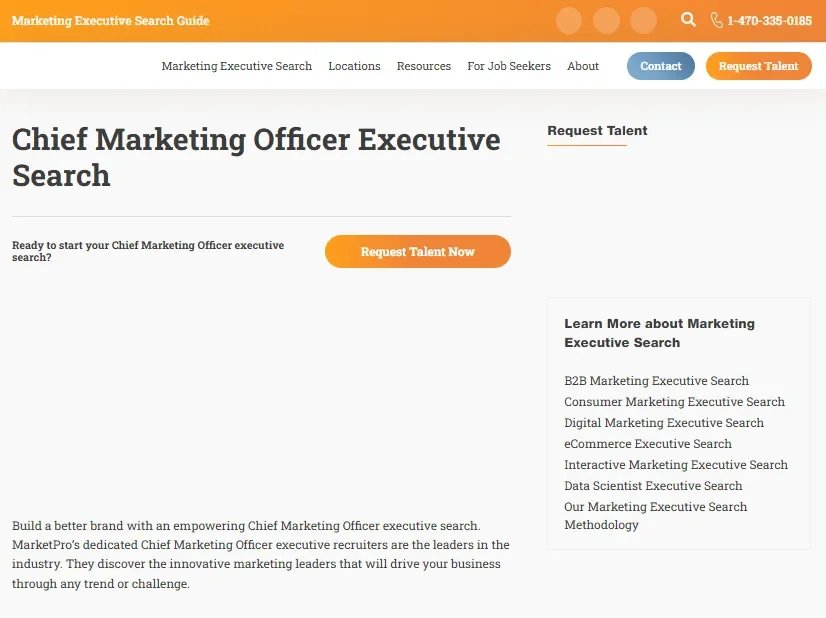Open Our Marketing Executive Search Methodology
This screenshot has height=618, width=826.
pyautogui.click(x=656, y=515)
